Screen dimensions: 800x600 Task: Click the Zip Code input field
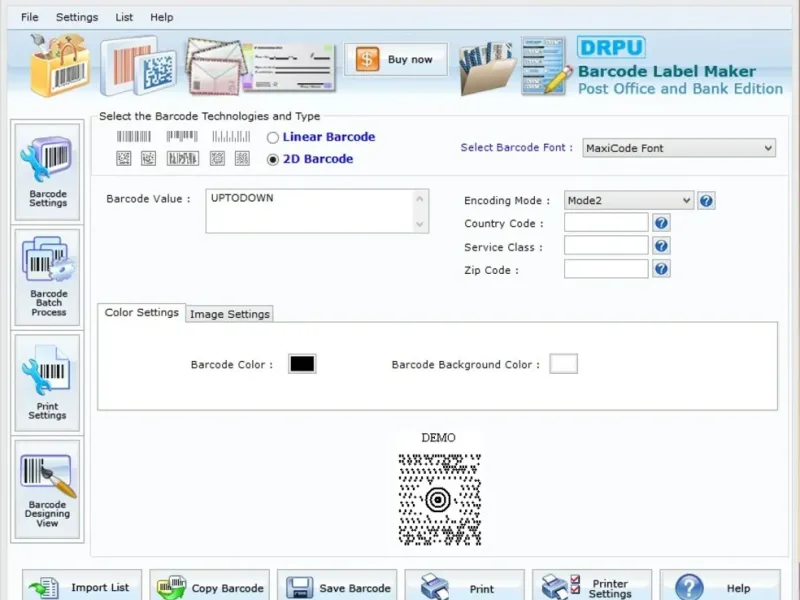click(x=606, y=269)
